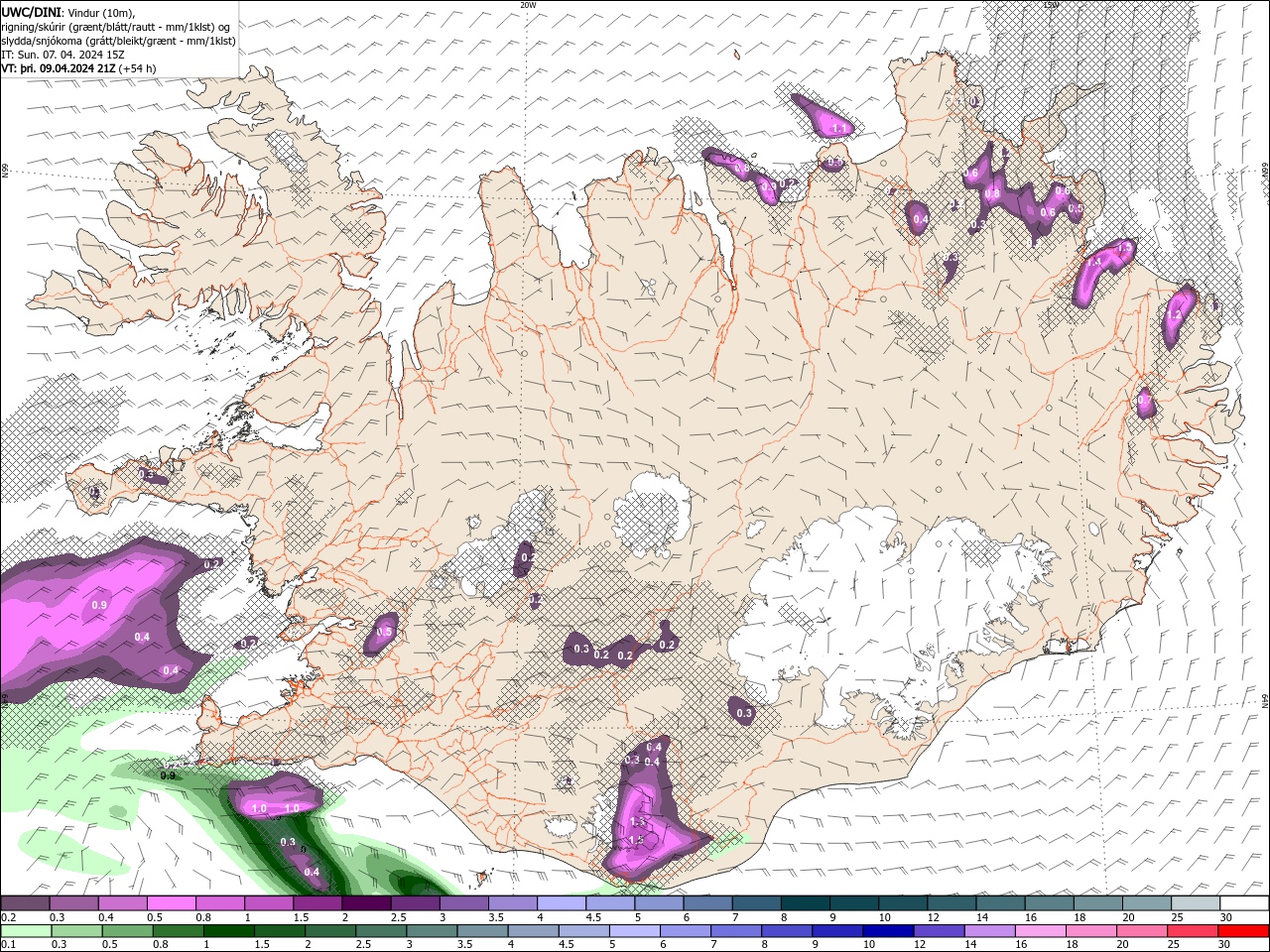The image size is (1270, 952).
Task: Click the valid time 'VT: þri. 09.04.2024 21Z'
Action: tap(59, 68)
